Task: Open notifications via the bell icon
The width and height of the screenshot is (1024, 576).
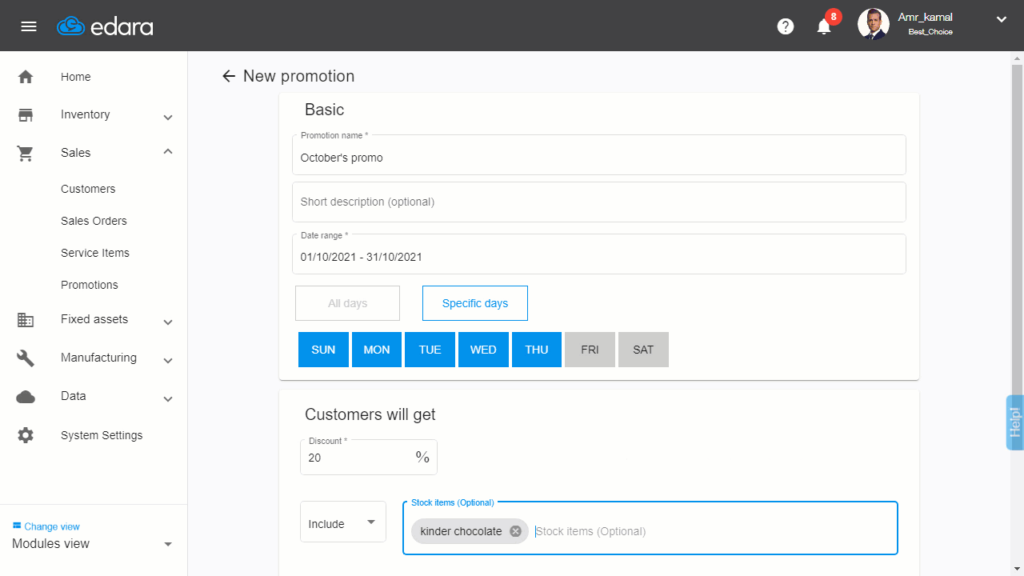Action: coord(823,27)
